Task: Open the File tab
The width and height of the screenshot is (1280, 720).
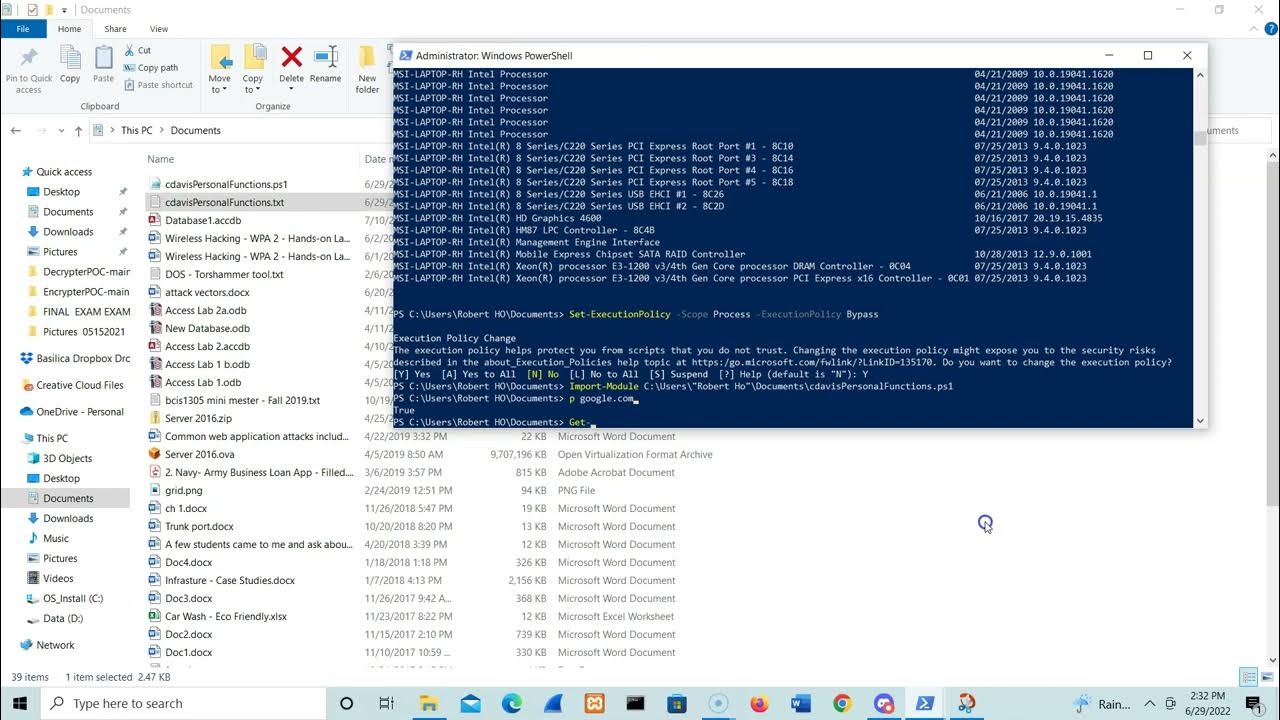Action: 23,29
